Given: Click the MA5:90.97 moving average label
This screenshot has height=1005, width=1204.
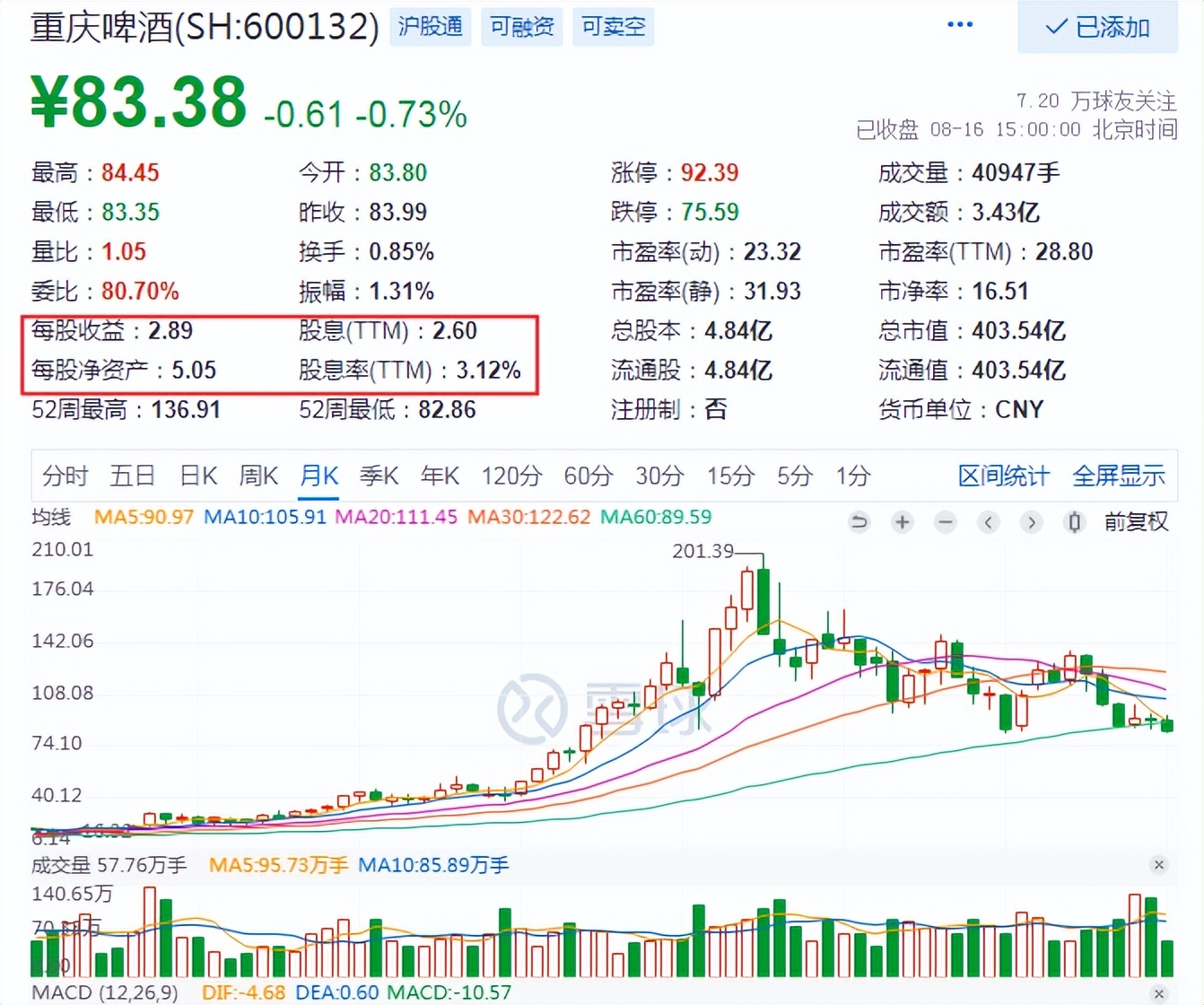Looking at the screenshot, I should coord(144,518).
